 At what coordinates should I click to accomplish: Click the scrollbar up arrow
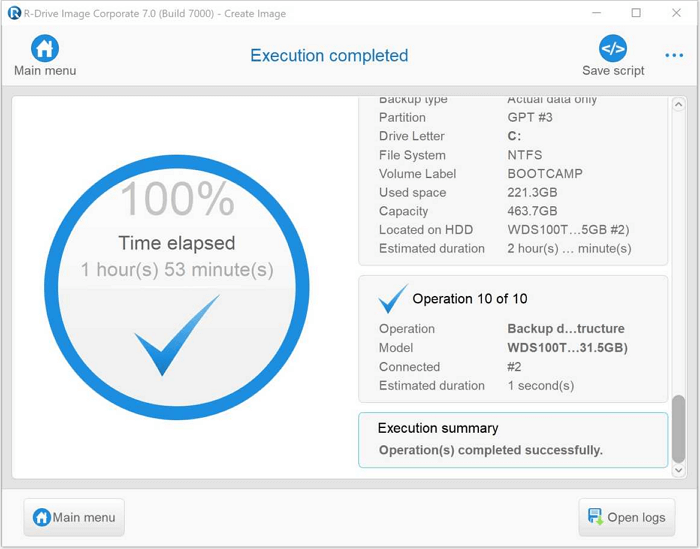click(679, 105)
